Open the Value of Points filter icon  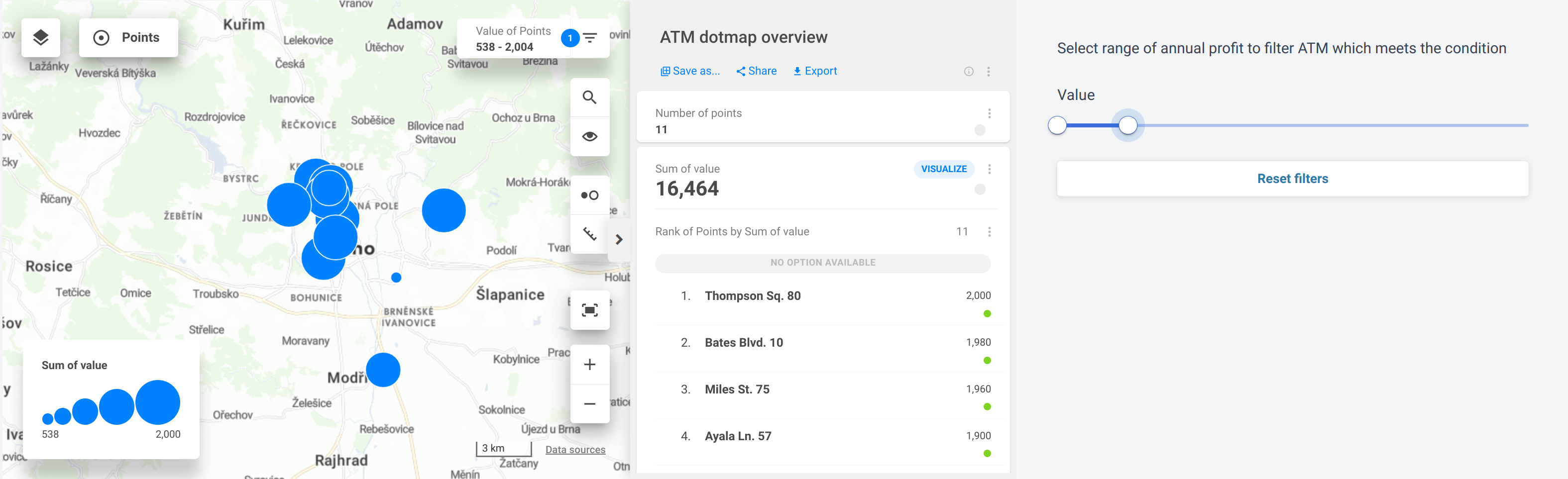(x=590, y=38)
